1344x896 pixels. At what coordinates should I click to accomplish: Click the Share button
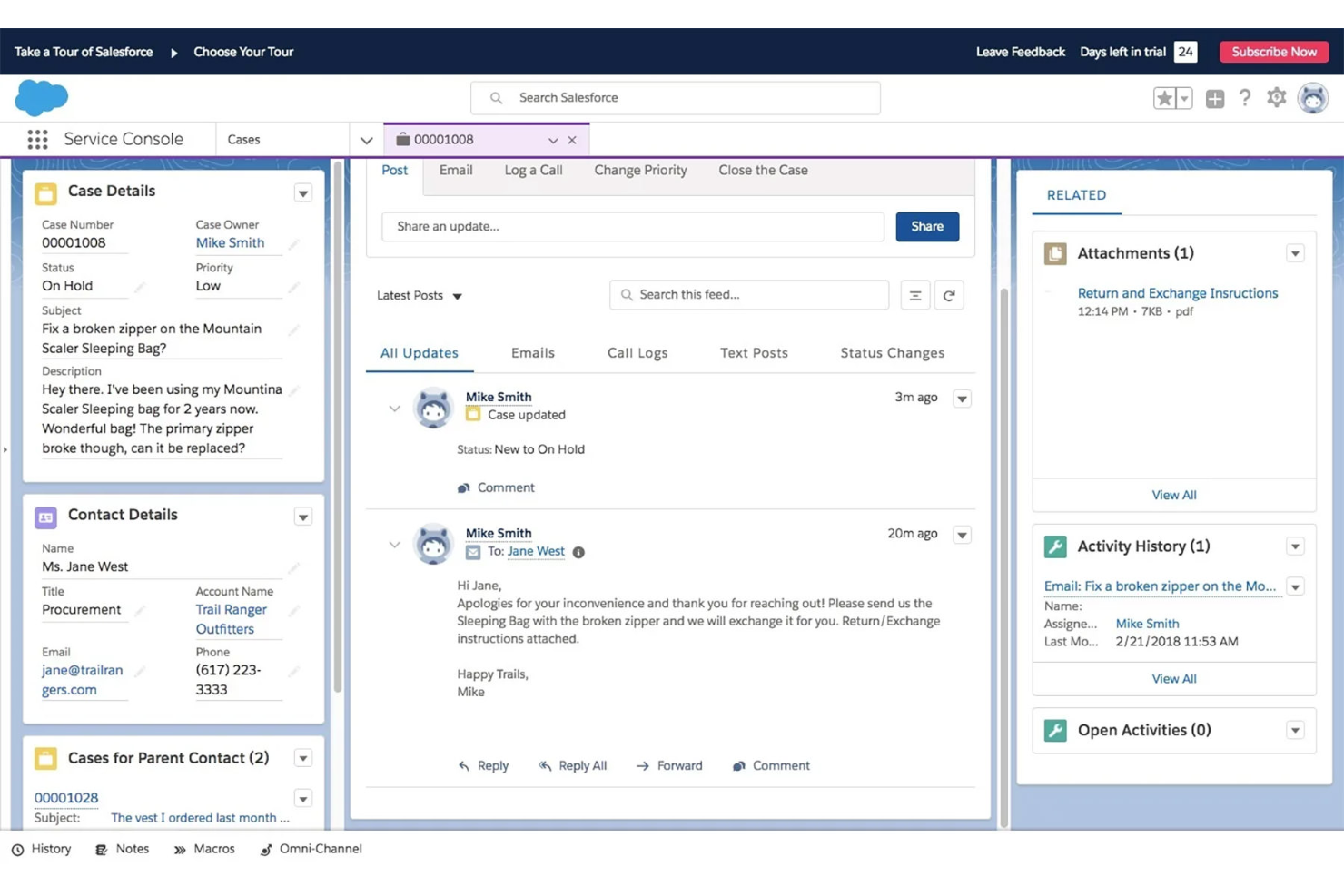[926, 226]
